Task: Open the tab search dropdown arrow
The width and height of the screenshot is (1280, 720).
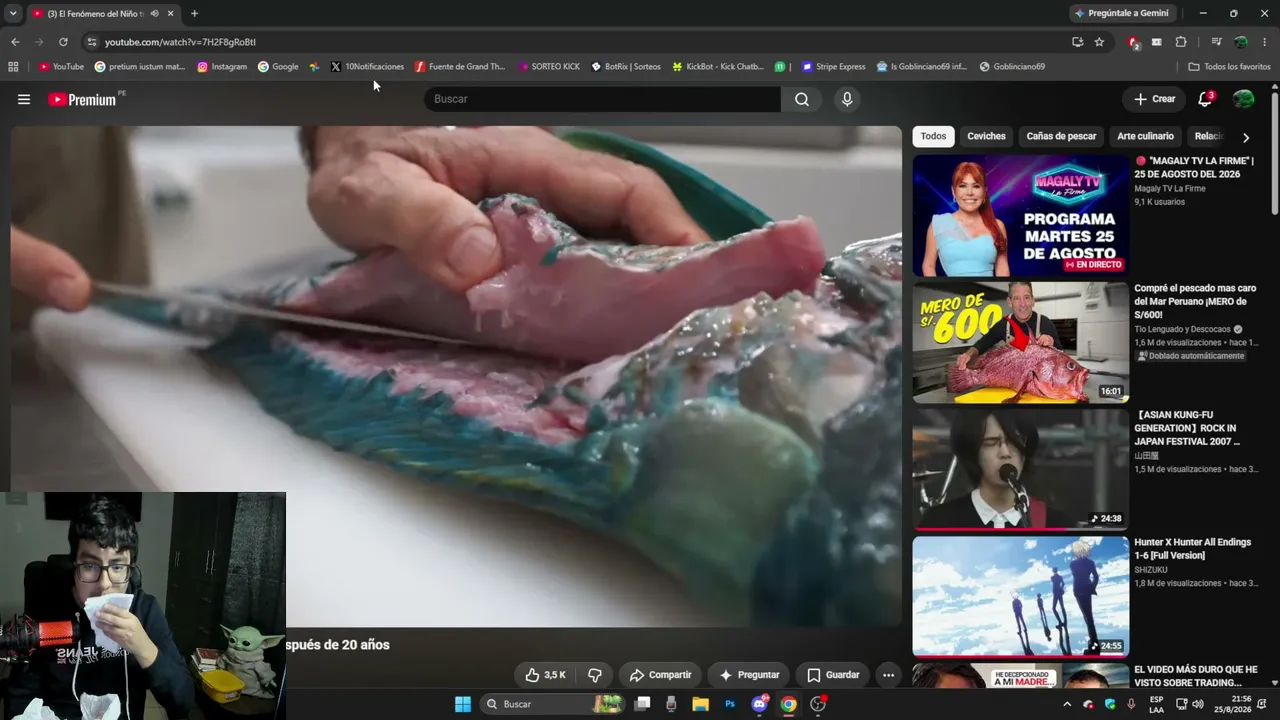Action: coord(13,13)
